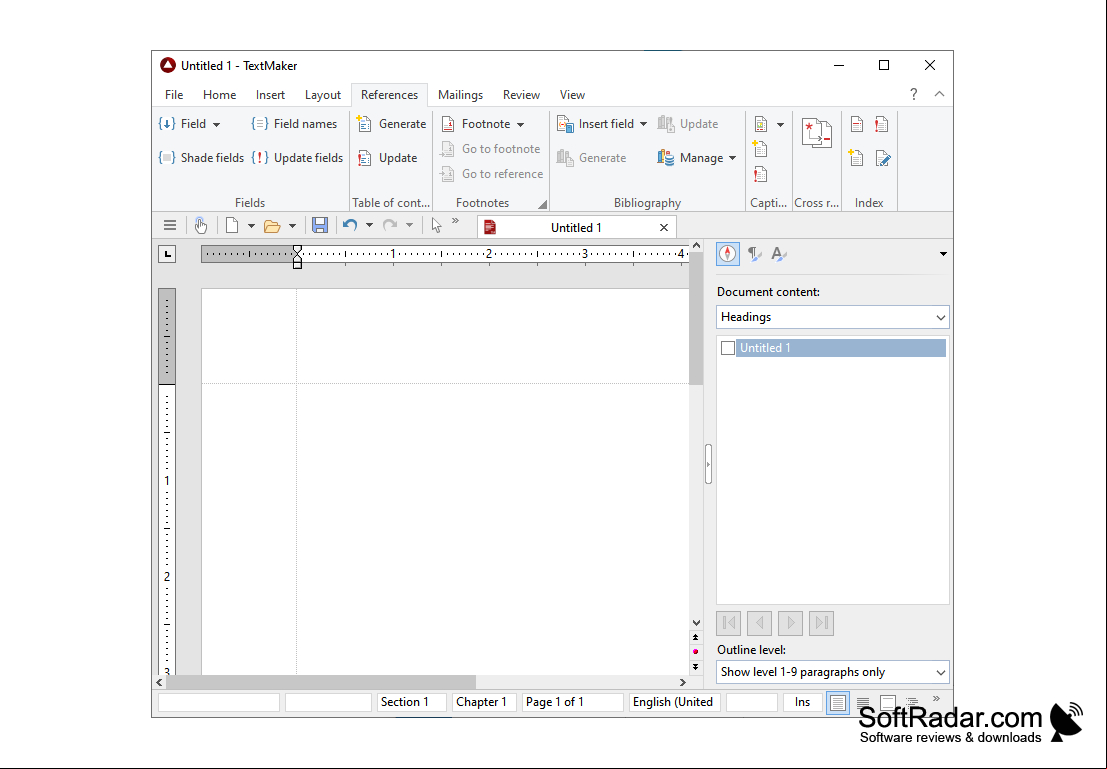Click the sidebar collapse handle
The height and width of the screenshot is (769, 1107).
[x=708, y=464]
